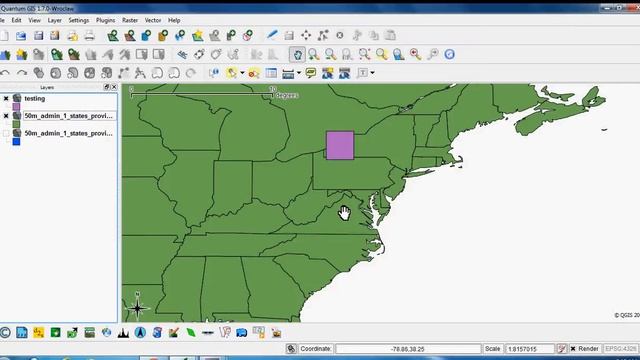Screen dimensions: 640x360
Task: Open the Text Annotation dropdown arrow
Action: pos(372,73)
